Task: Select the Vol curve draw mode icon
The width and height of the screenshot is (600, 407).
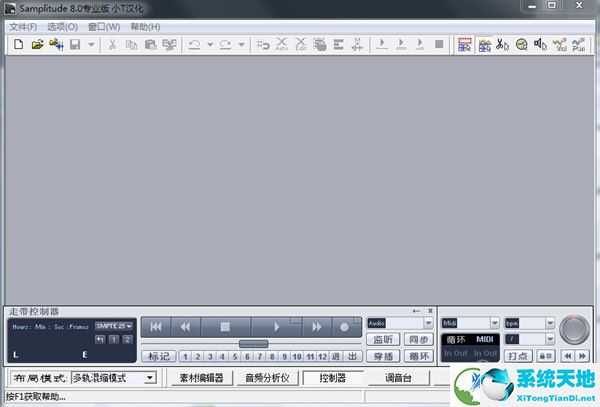Action: [x=560, y=45]
